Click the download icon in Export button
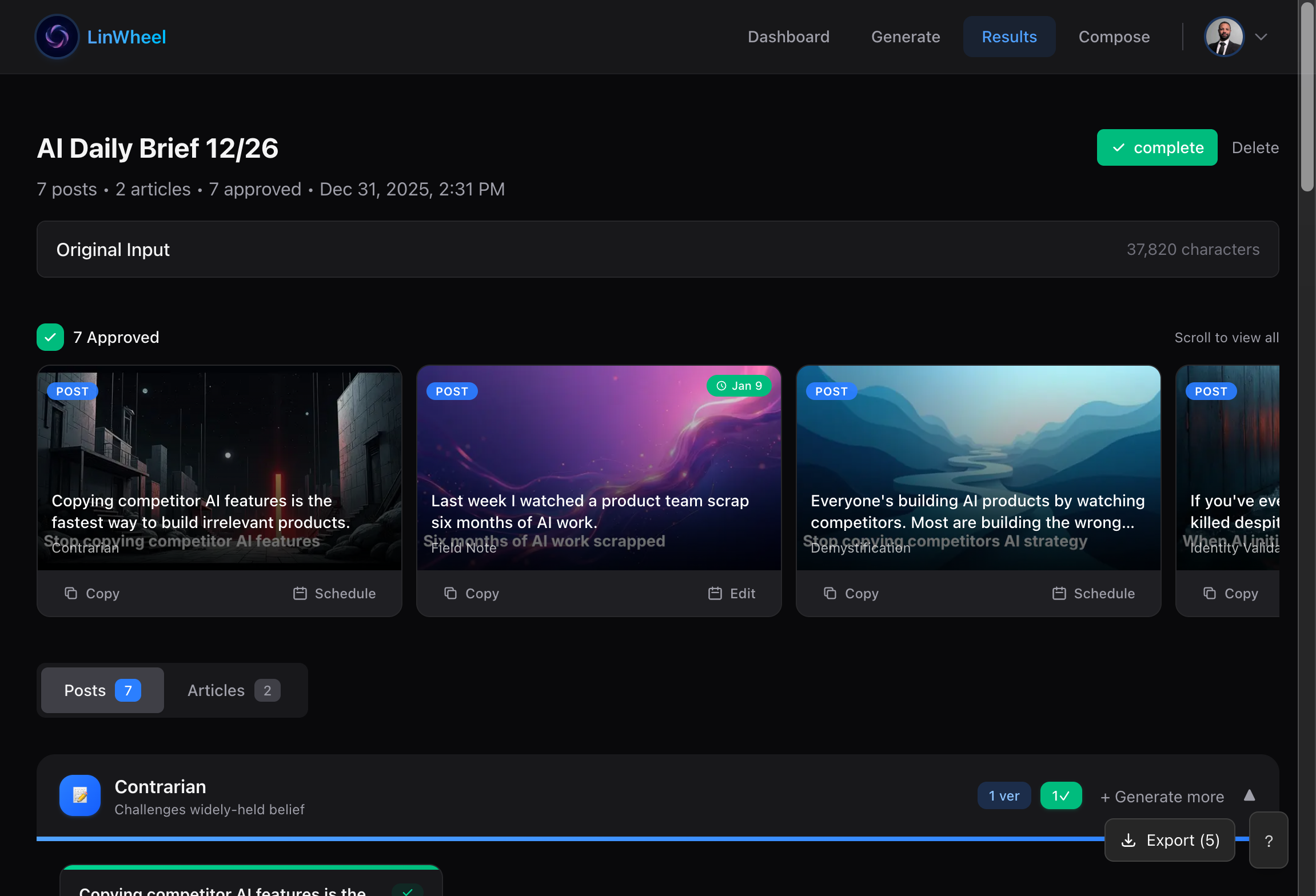Viewport: 1316px width, 896px height. 1128,840
